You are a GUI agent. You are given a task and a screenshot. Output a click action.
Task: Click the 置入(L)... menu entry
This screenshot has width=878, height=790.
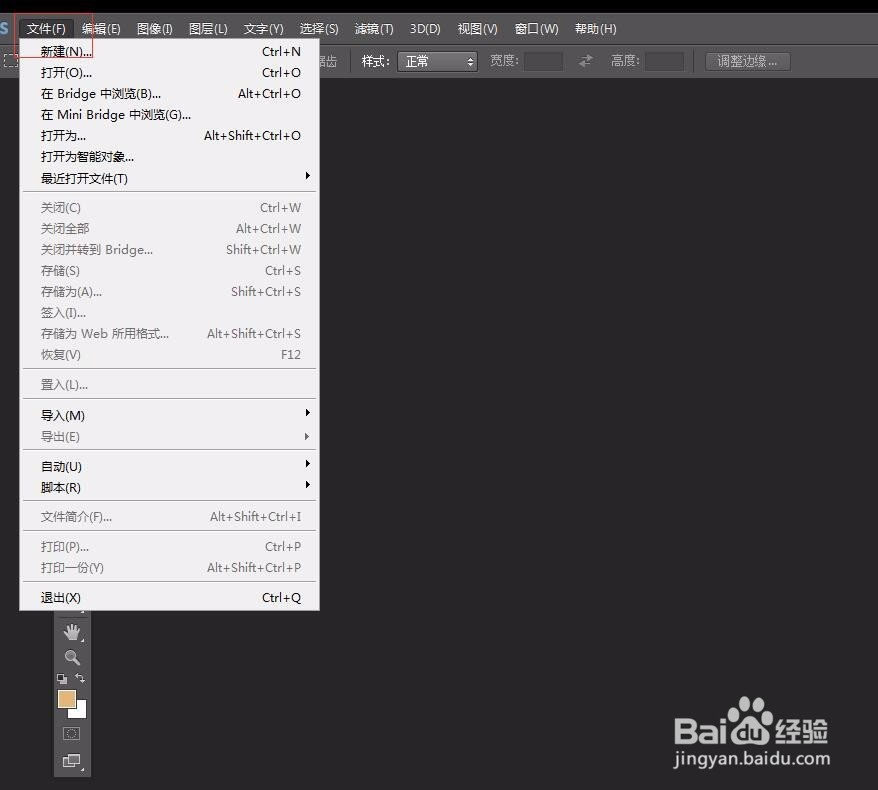(x=170, y=385)
